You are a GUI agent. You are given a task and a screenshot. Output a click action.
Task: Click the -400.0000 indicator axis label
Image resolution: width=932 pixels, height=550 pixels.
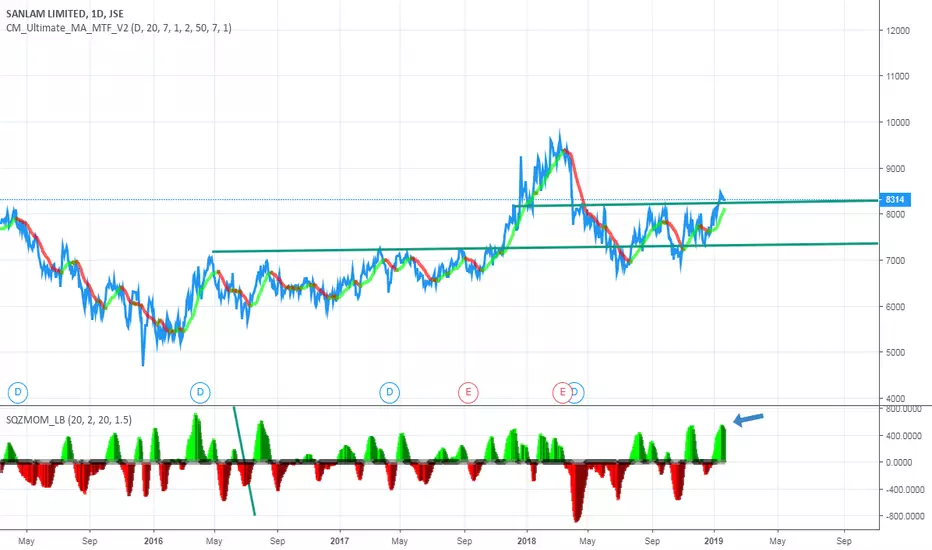[903, 489]
